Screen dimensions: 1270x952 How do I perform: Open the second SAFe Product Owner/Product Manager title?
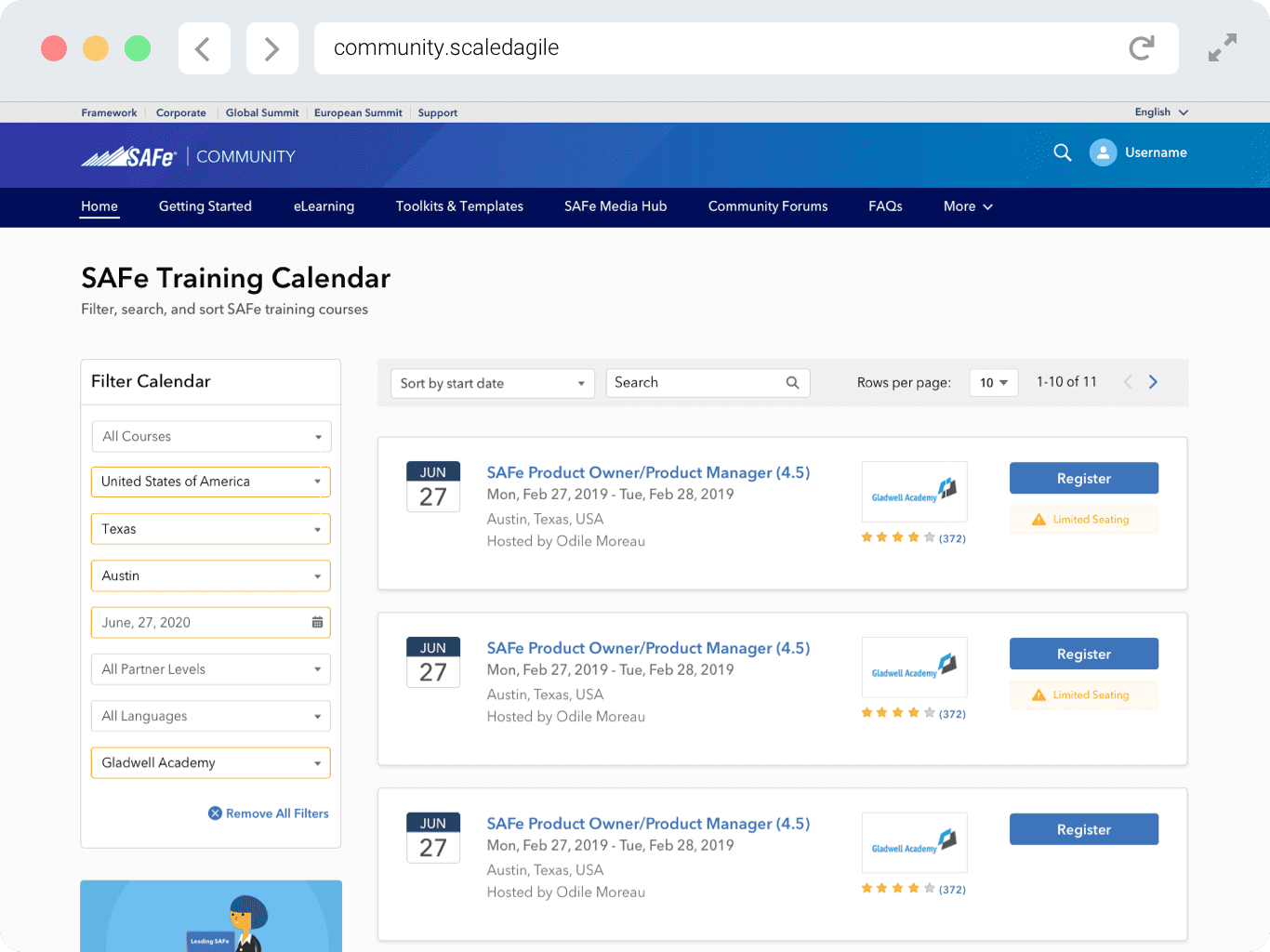(648, 648)
